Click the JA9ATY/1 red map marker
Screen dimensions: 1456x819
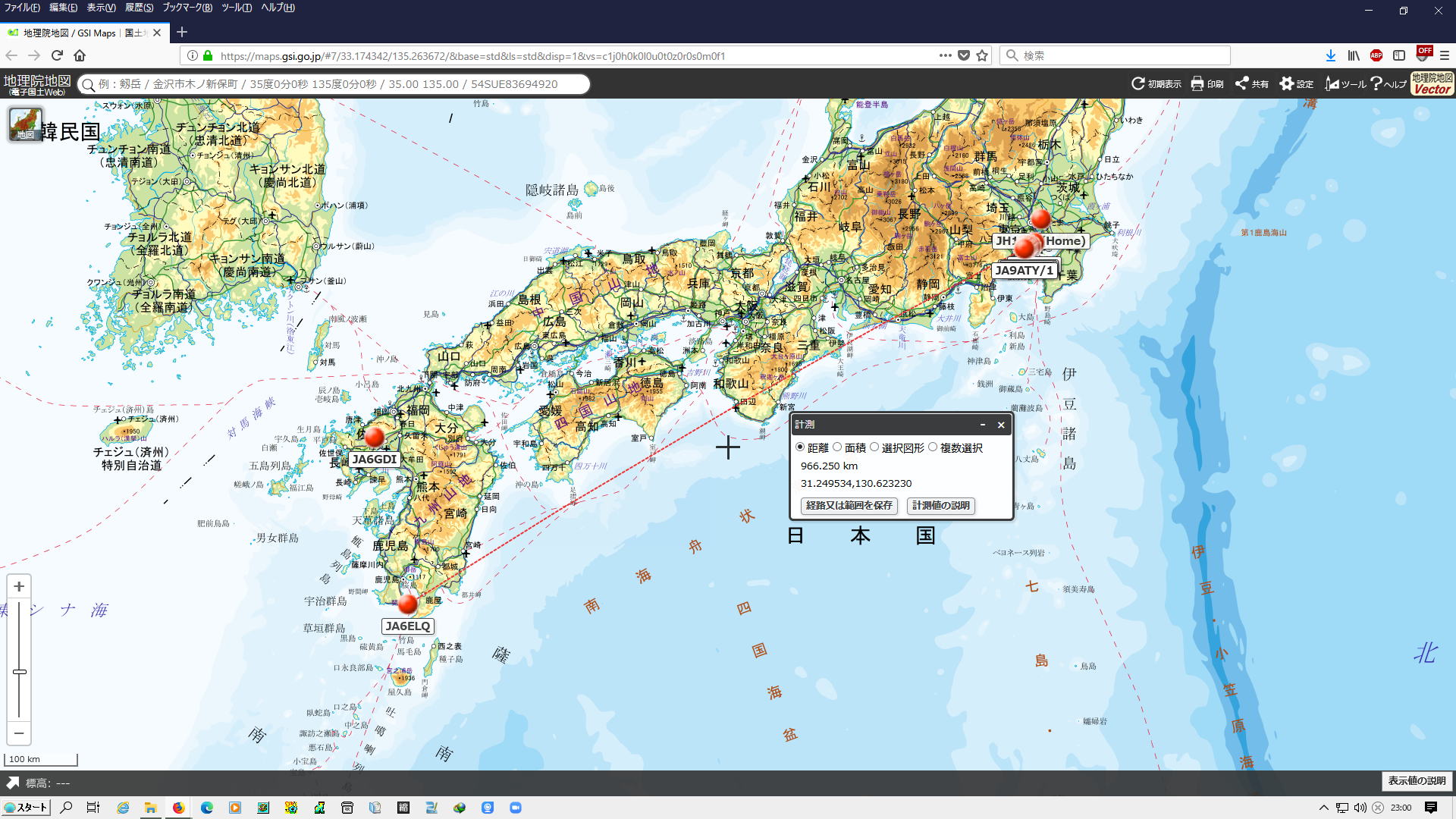pos(1025,247)
